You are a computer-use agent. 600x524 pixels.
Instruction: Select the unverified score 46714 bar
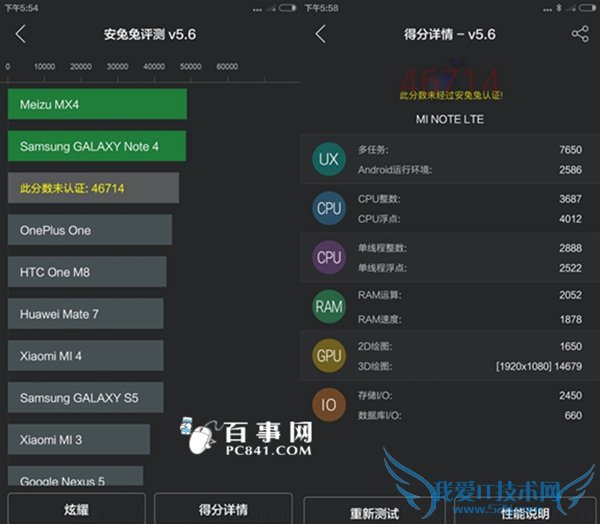(x=93, y=188)
